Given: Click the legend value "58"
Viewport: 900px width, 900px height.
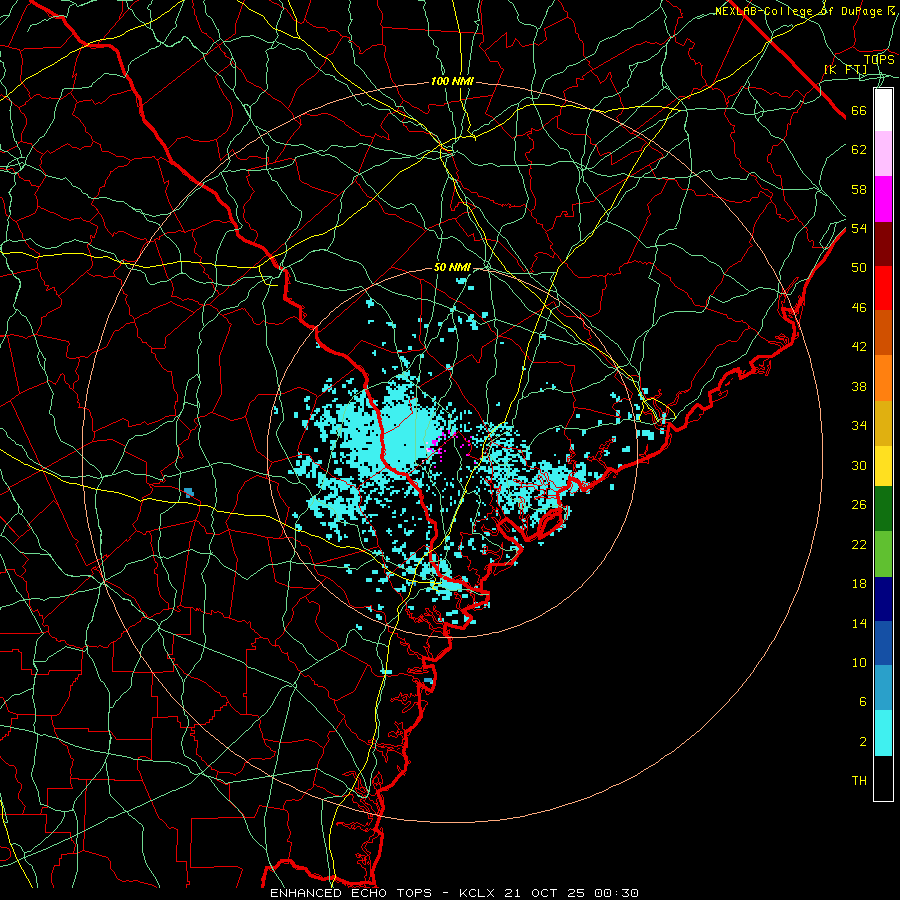Looking at the screenshot, I should [x=859, y=189].
